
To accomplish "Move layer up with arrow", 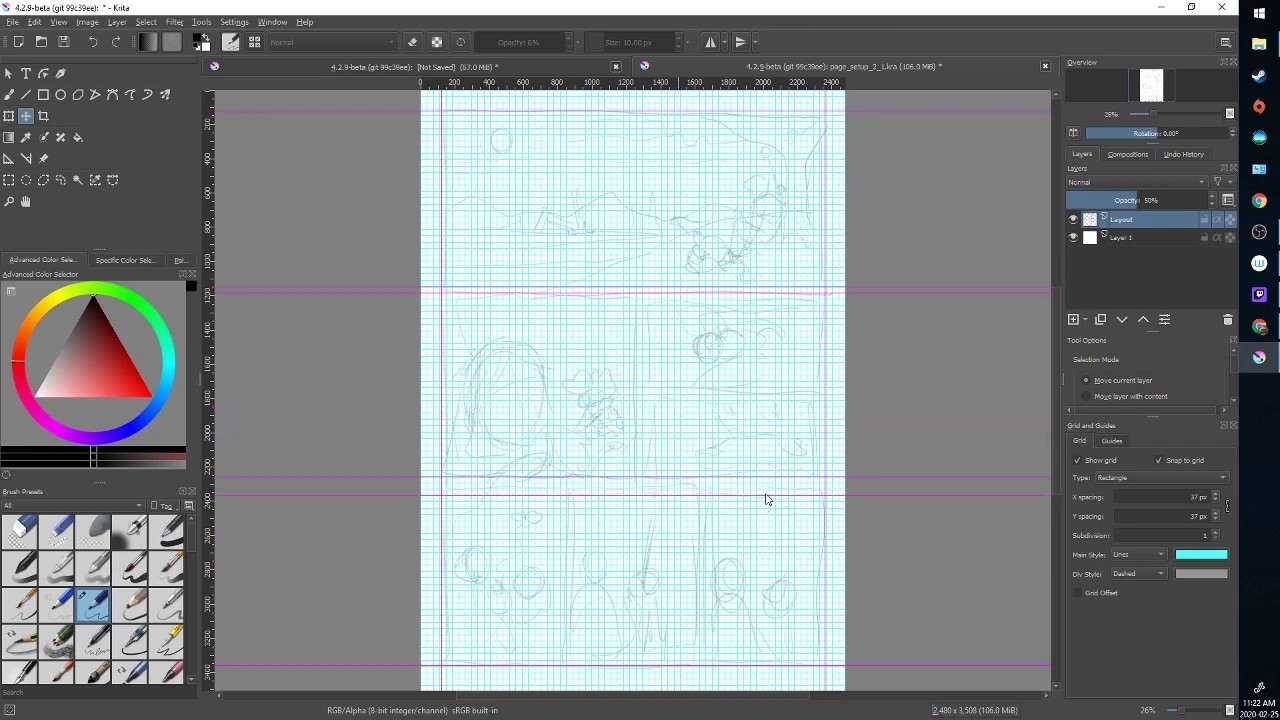I will click(1143, 320).
